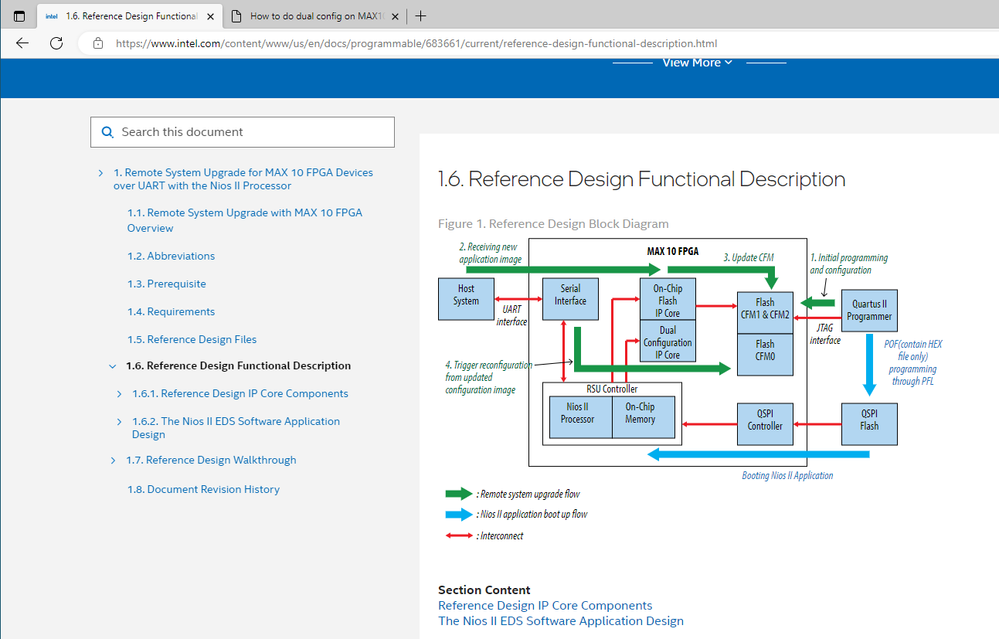The height and width of the screenshot is (639, 999).
Task: Expand 1.6.1 Reference Design IP Core Components
Action: pos(120,394)
